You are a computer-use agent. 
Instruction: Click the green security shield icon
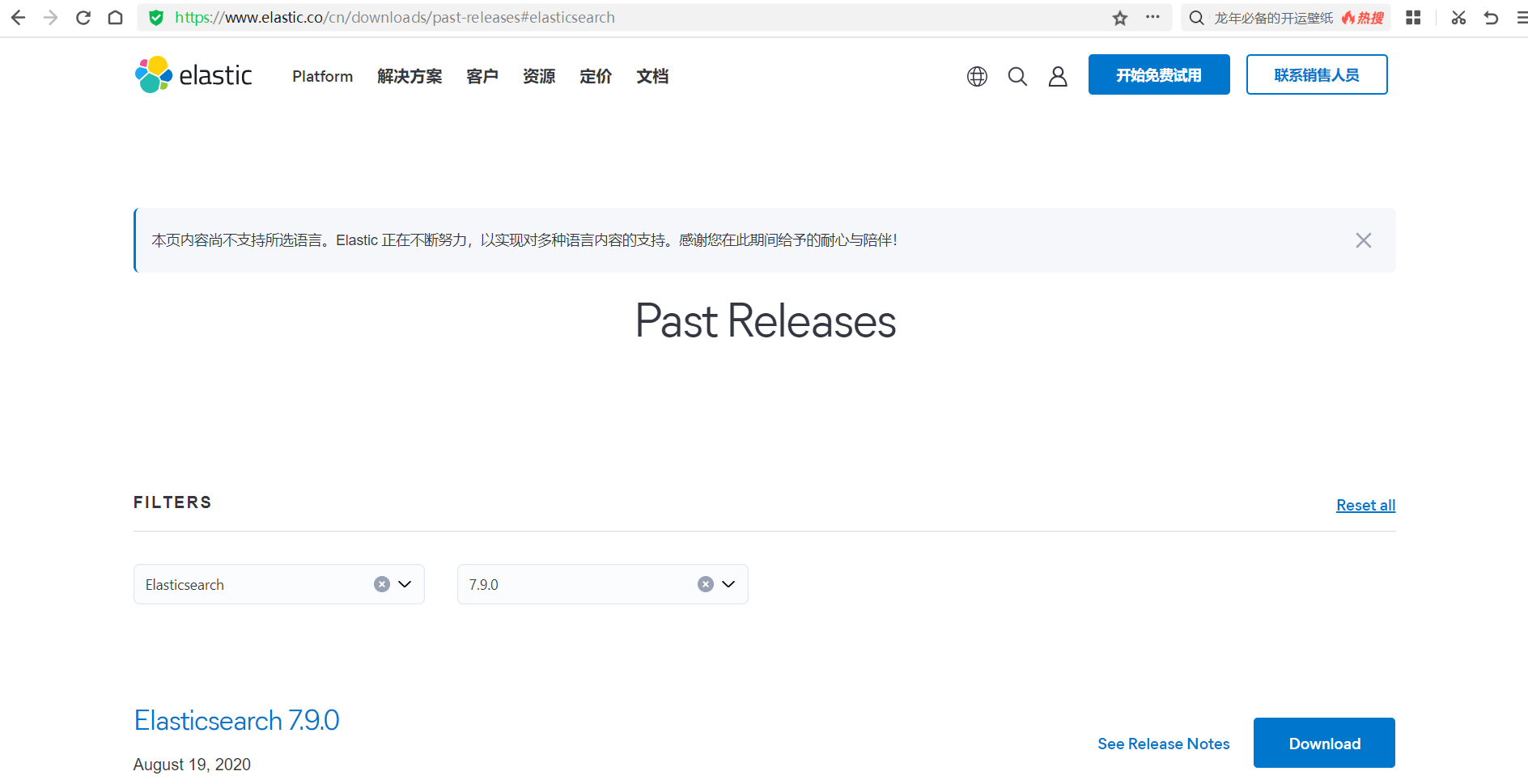(x=156, y=17)
